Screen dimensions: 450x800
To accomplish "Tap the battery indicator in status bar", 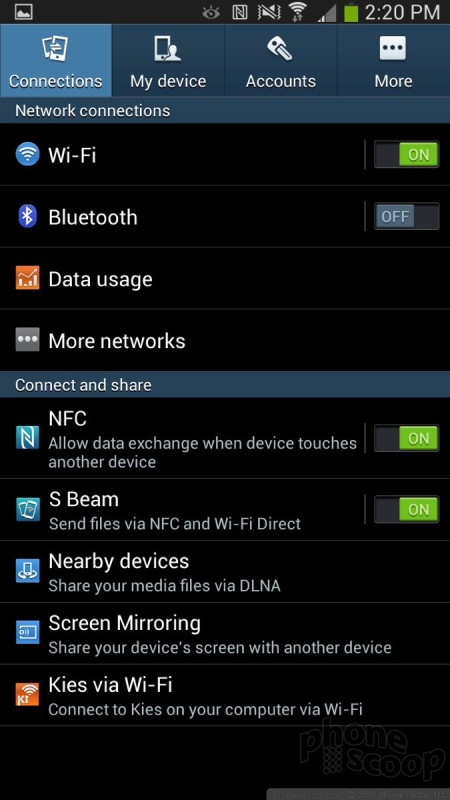I will (351, 12).
